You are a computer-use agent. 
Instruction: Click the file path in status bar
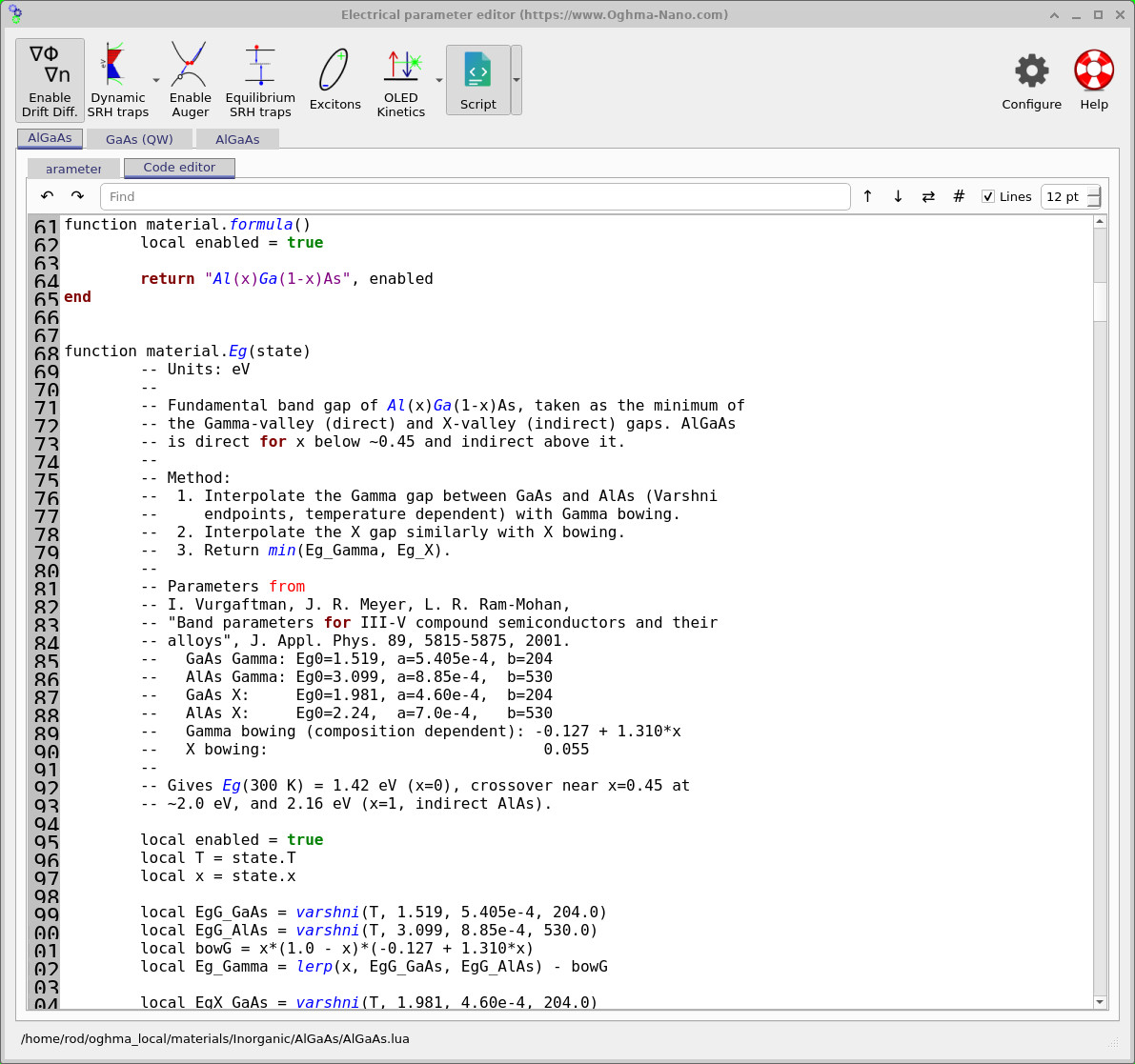coord(215,1038)
